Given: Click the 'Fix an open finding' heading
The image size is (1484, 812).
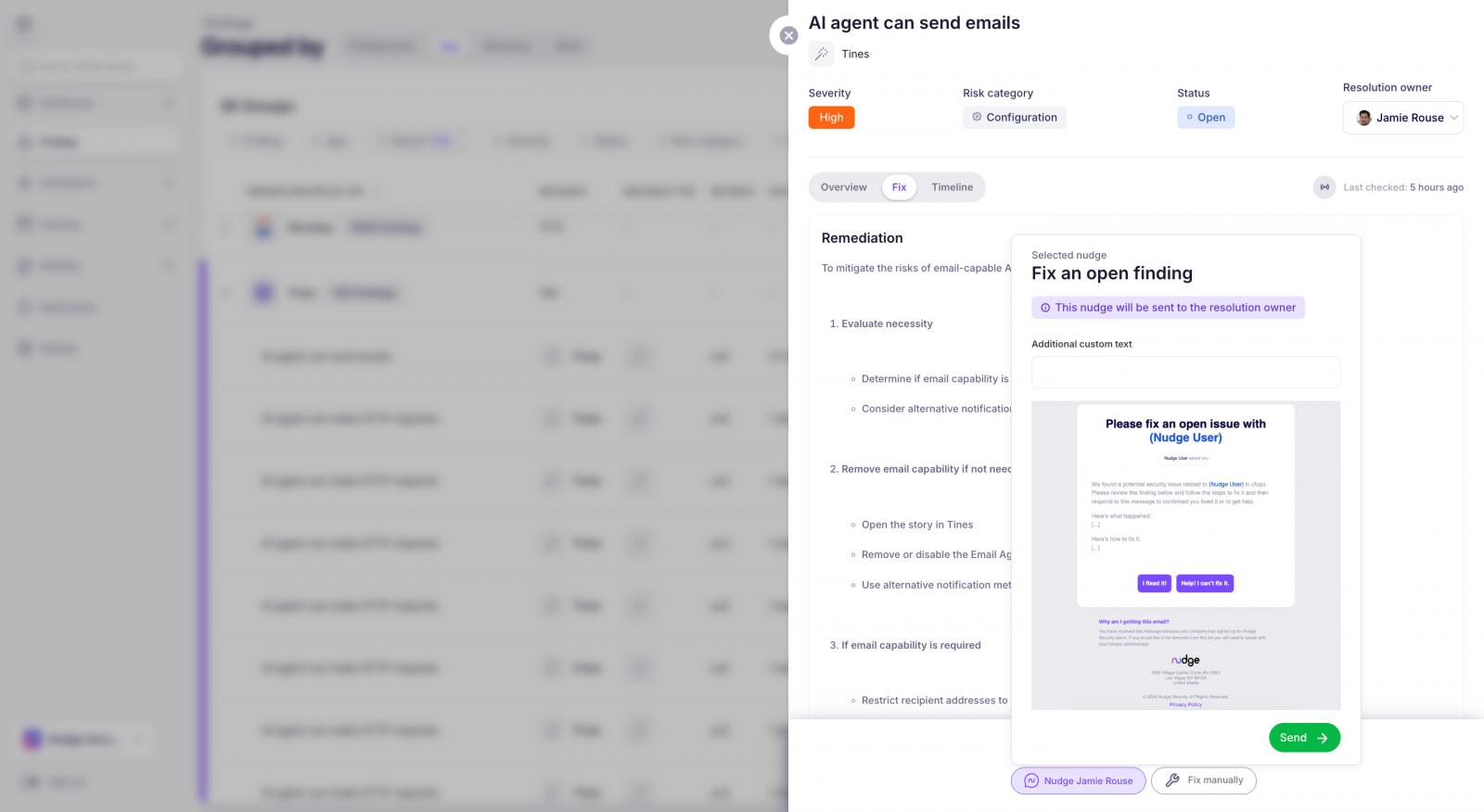Looking at the screenshot, I should [1112, 273].
